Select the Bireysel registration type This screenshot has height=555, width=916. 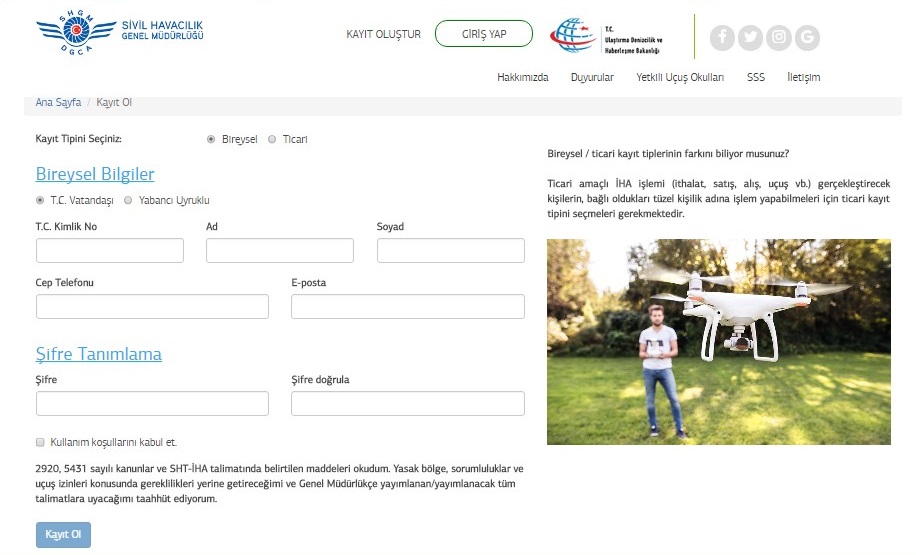(211, 140)
